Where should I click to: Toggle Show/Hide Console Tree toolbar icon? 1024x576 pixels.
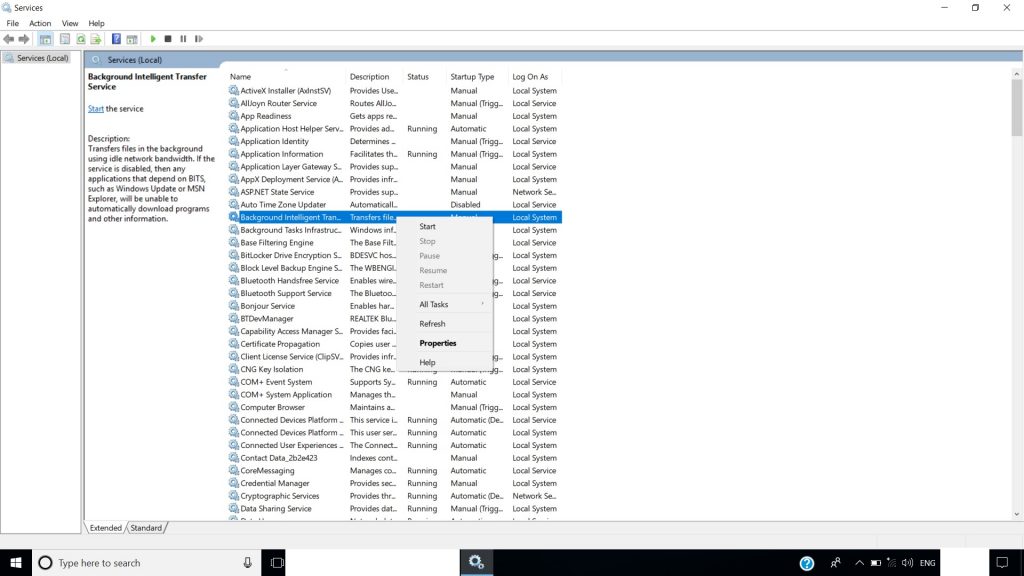(x=45, y=39)
